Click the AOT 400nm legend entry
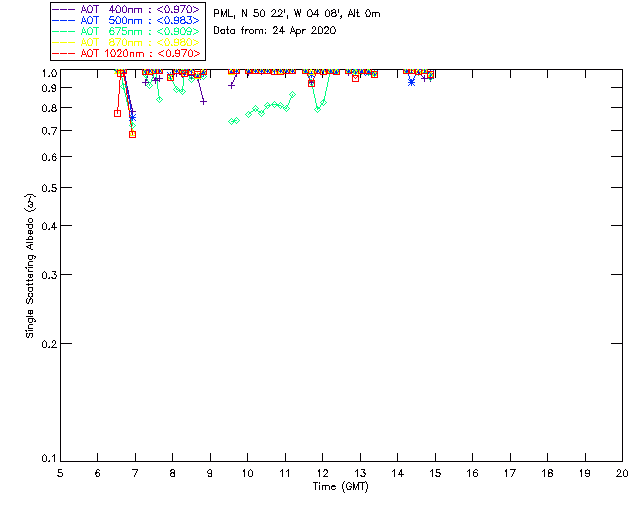 (126, 9)
